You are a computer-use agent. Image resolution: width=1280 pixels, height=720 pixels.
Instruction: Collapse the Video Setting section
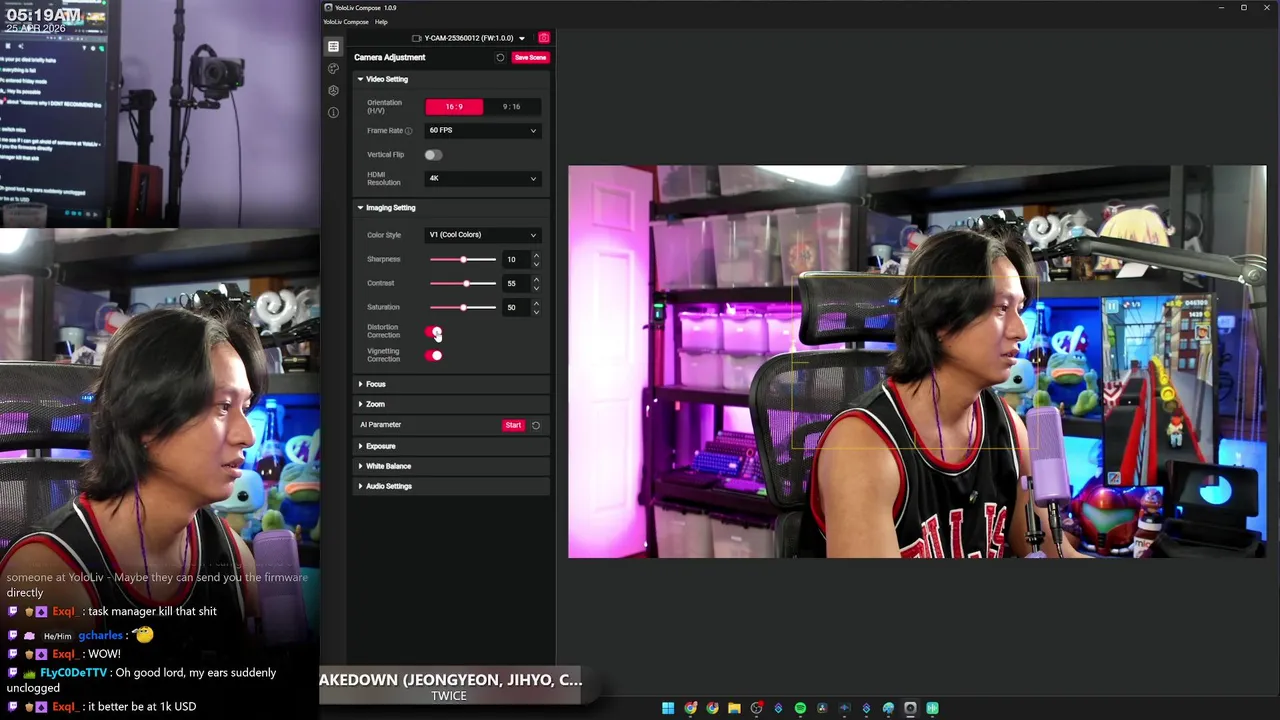[450, 79]
